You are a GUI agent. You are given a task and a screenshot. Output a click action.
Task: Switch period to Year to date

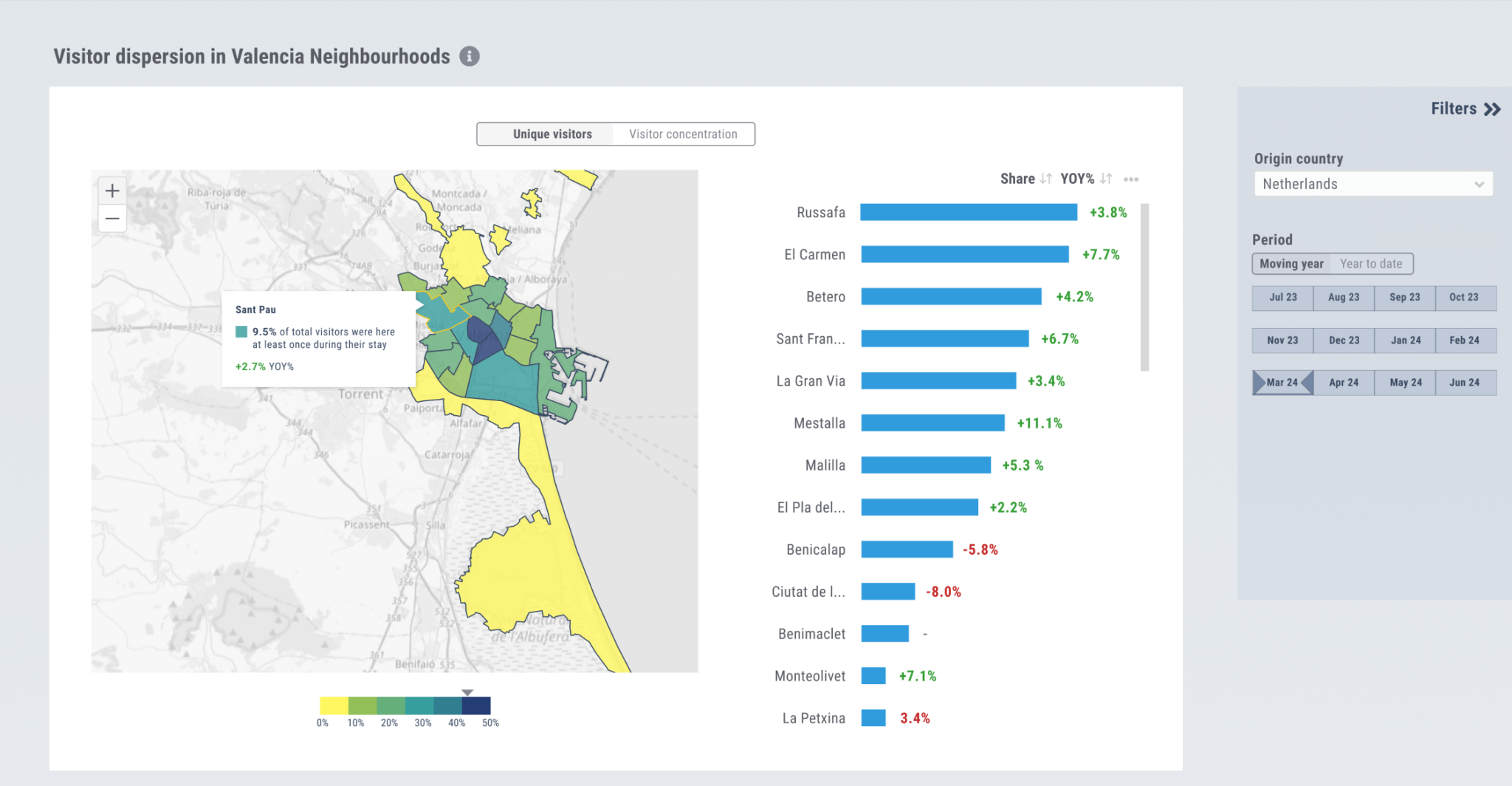[x=1371, y=264]
